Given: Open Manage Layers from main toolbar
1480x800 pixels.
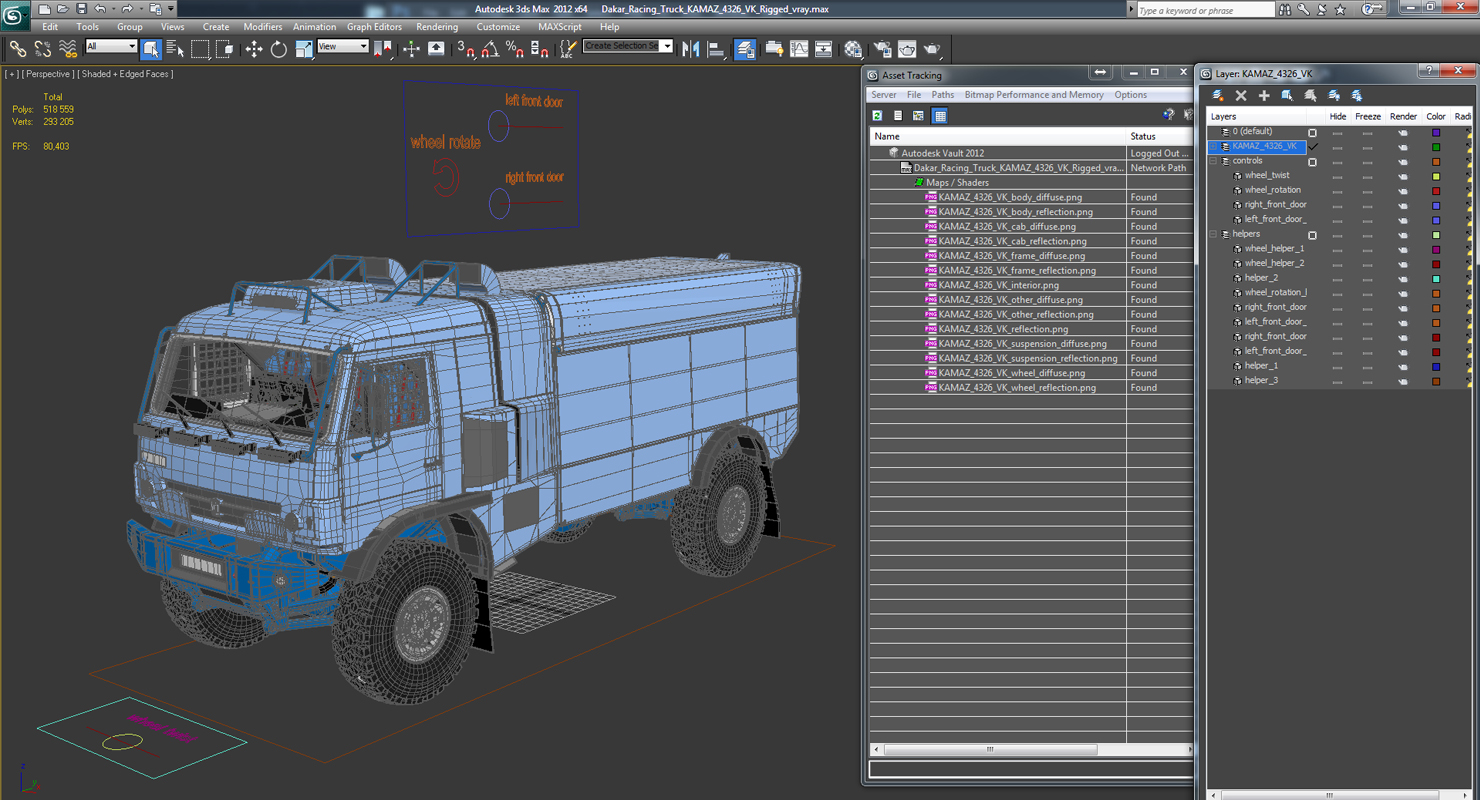Looking at the screenshot, I should coord(745,48).
